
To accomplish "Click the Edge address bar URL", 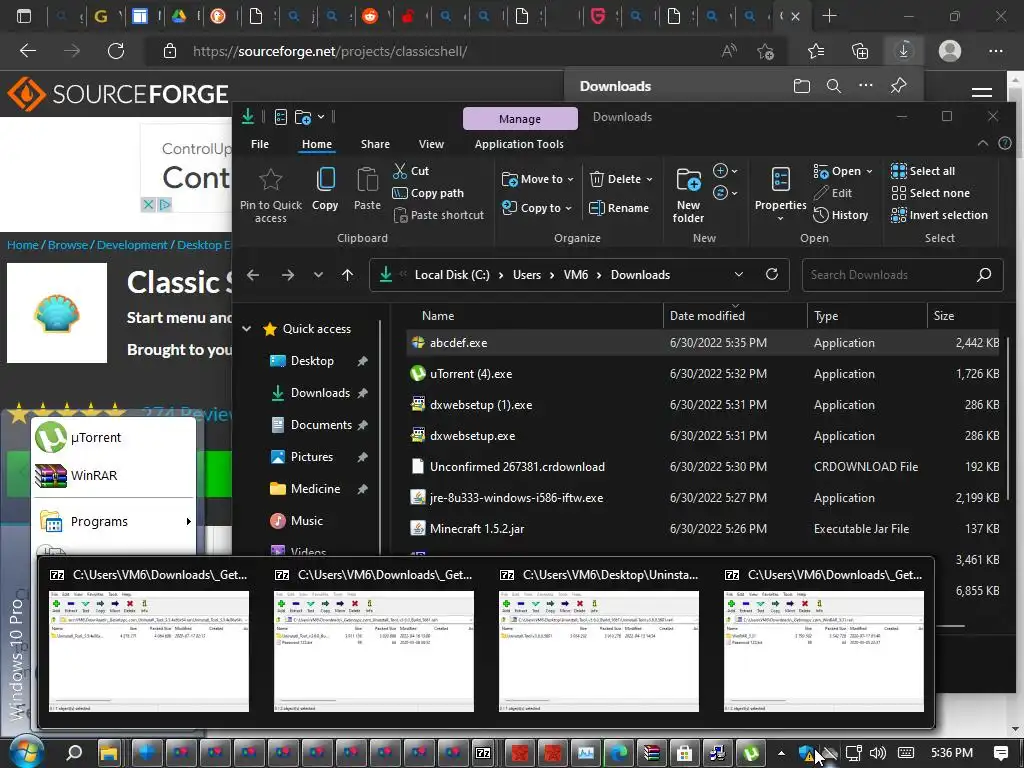I will (330, 51).
